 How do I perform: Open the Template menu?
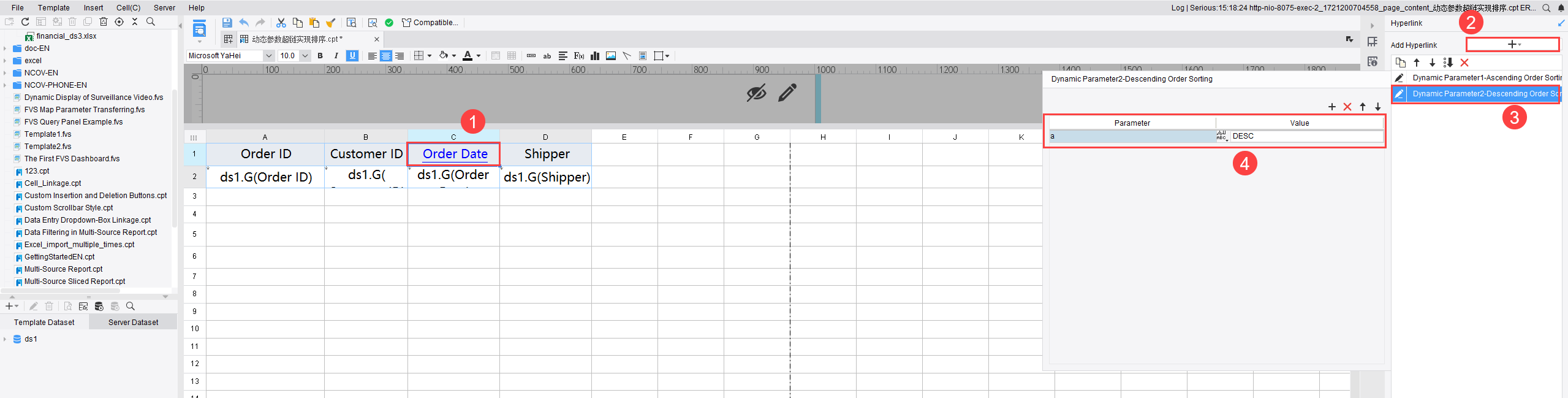pos(54,8)
